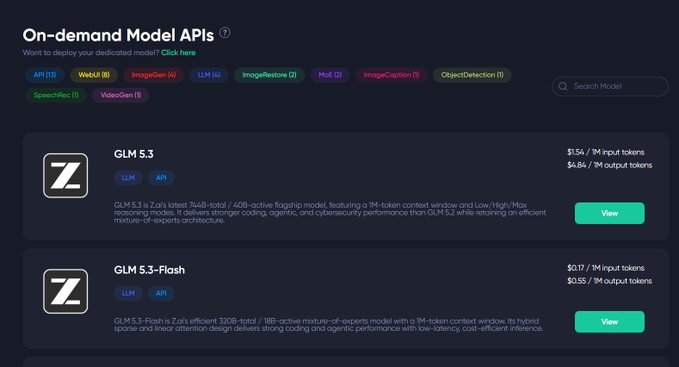
Task: Select the API badge on GLM 5.3-Flash card
Action: coord(161,293)
